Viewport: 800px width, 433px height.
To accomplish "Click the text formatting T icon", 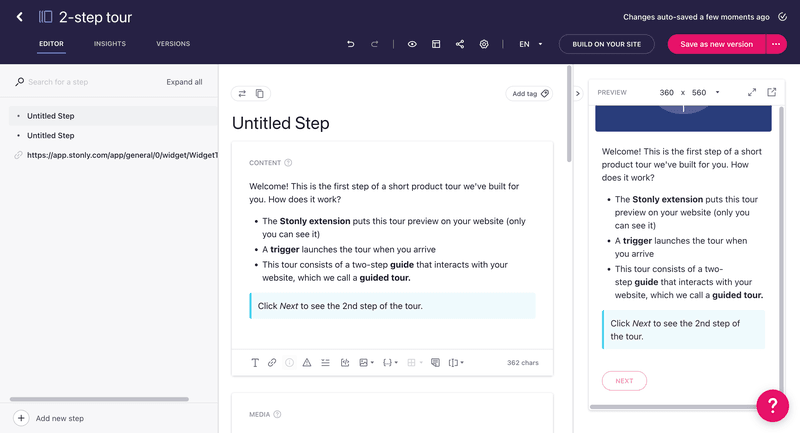I will pyautogui.click(x=255, y=363).
